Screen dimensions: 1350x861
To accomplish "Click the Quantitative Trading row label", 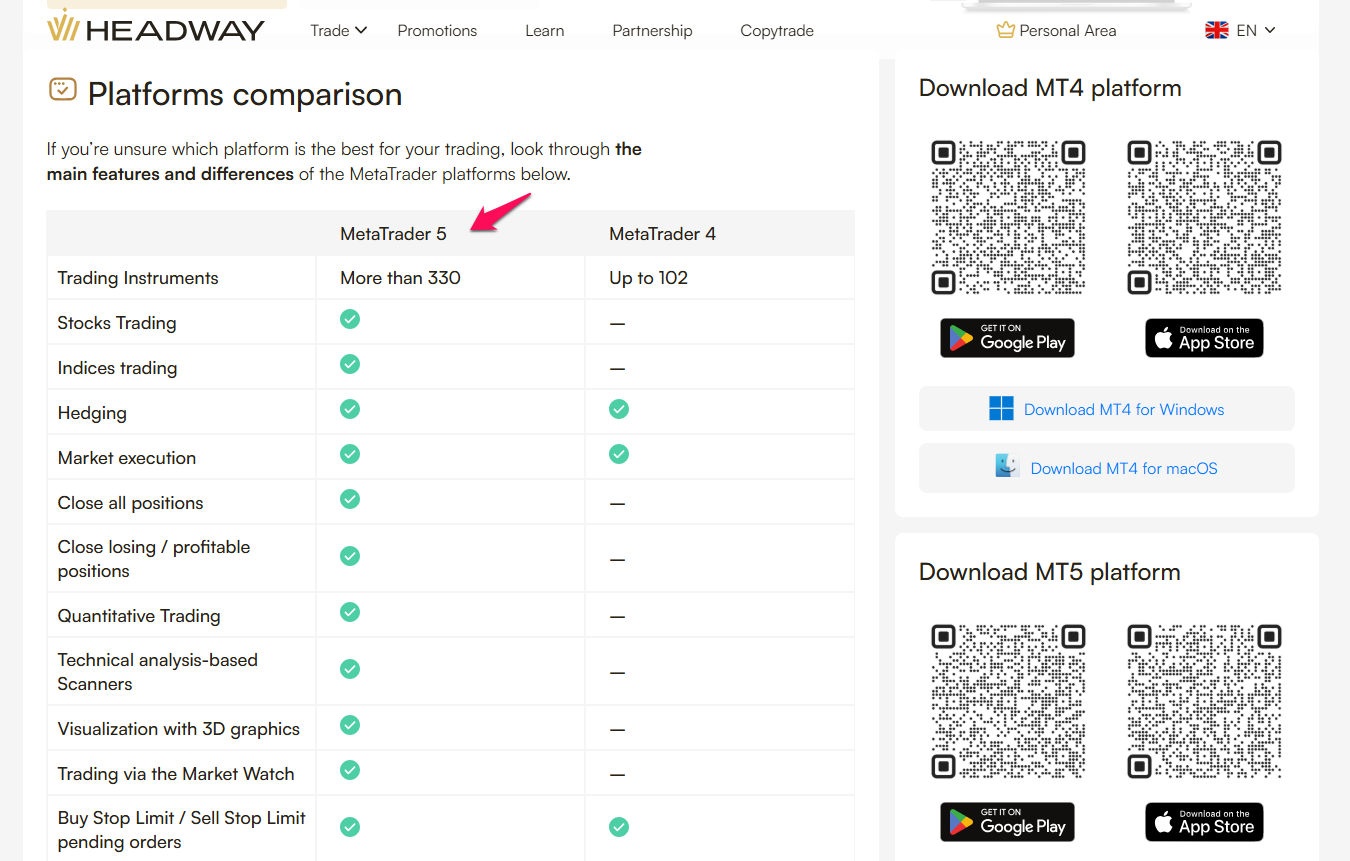I will (139, 616).
